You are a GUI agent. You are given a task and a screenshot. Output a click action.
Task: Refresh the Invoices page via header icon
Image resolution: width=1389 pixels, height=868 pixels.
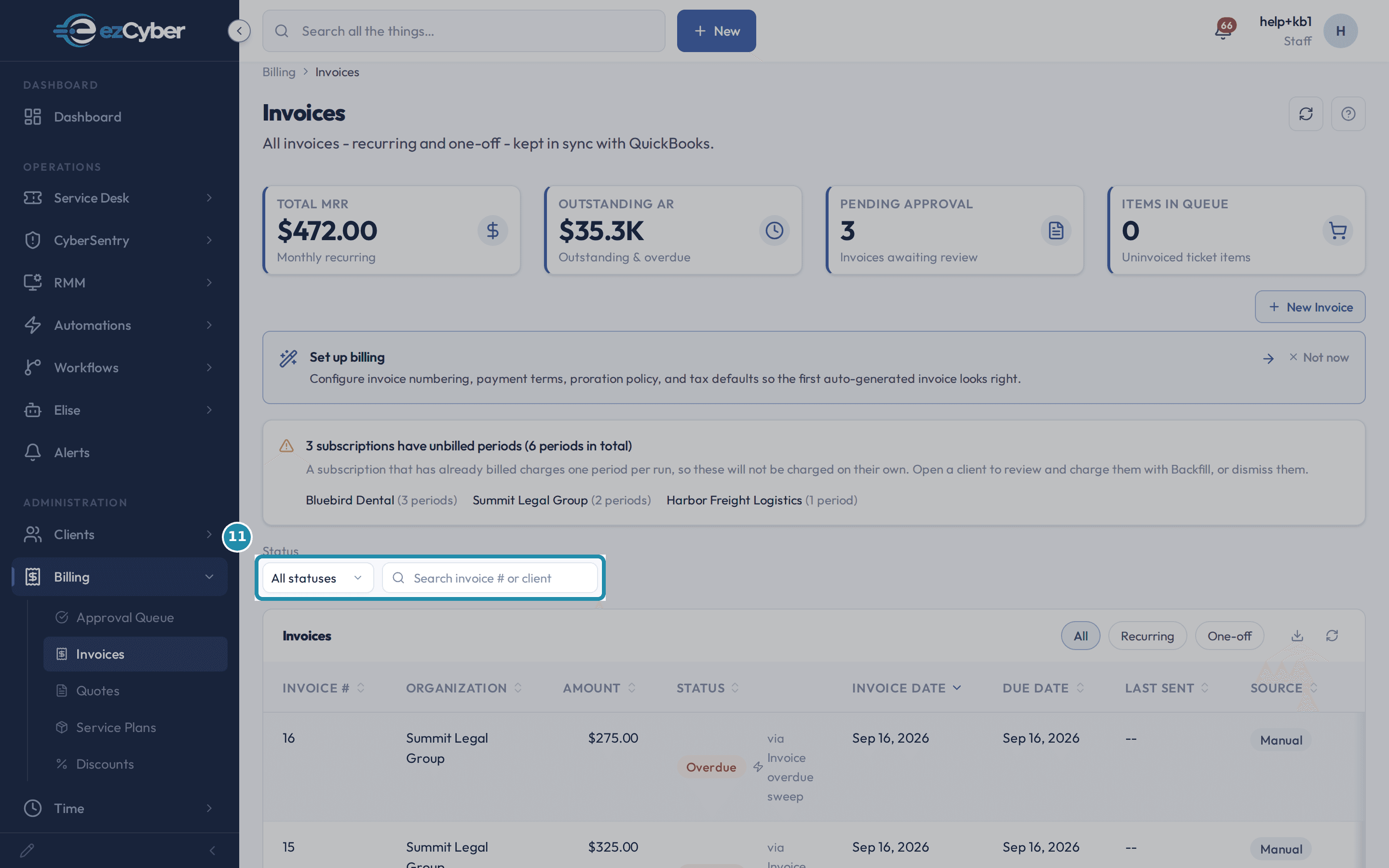(1306, 114)
